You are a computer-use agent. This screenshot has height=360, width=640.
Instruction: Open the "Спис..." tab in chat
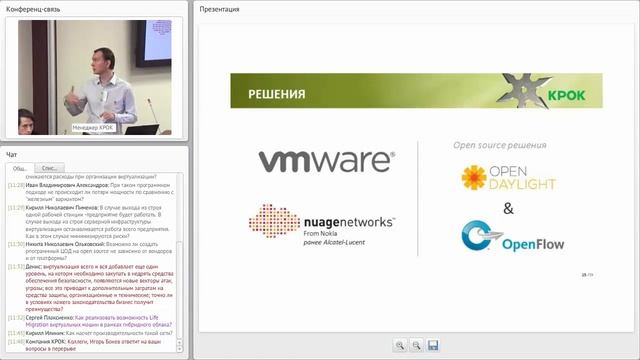point(49,168)
